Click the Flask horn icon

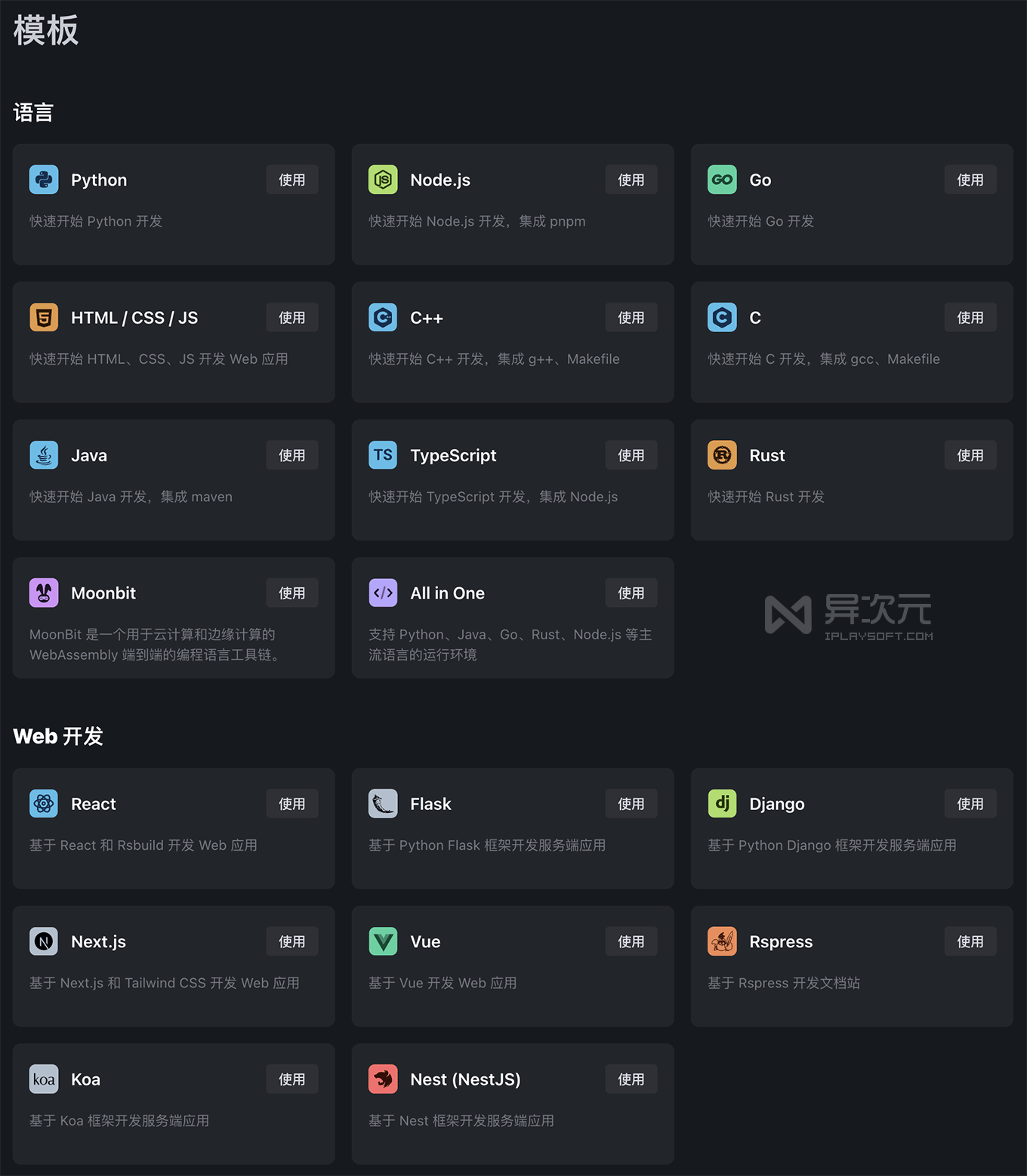[383, 804]
